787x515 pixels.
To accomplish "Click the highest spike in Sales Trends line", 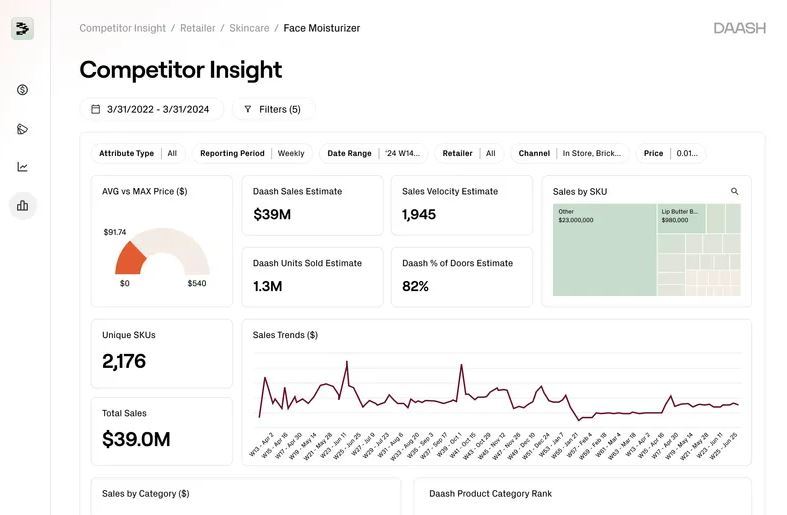I will (347, 362).
